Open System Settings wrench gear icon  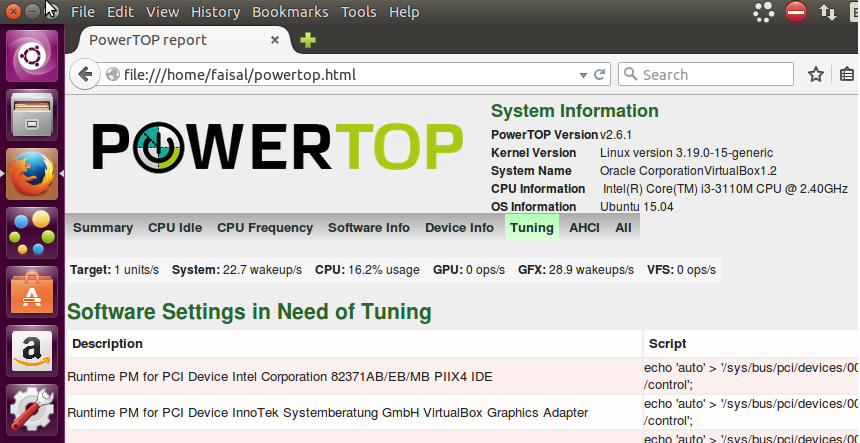(x=32, y=409)
